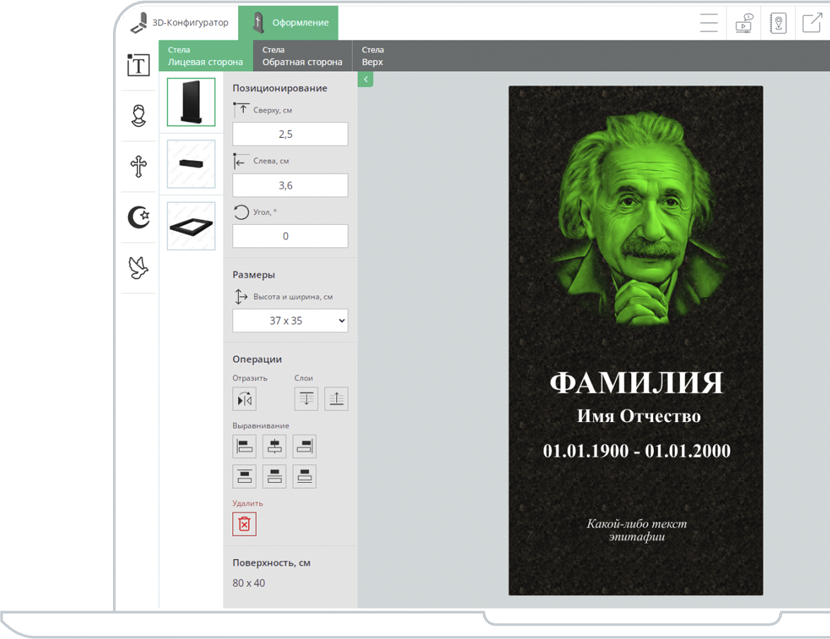The width and height of the screenshot is (830, 639).
Task: Select the Имя Отчество text
Action: [638, 416]
